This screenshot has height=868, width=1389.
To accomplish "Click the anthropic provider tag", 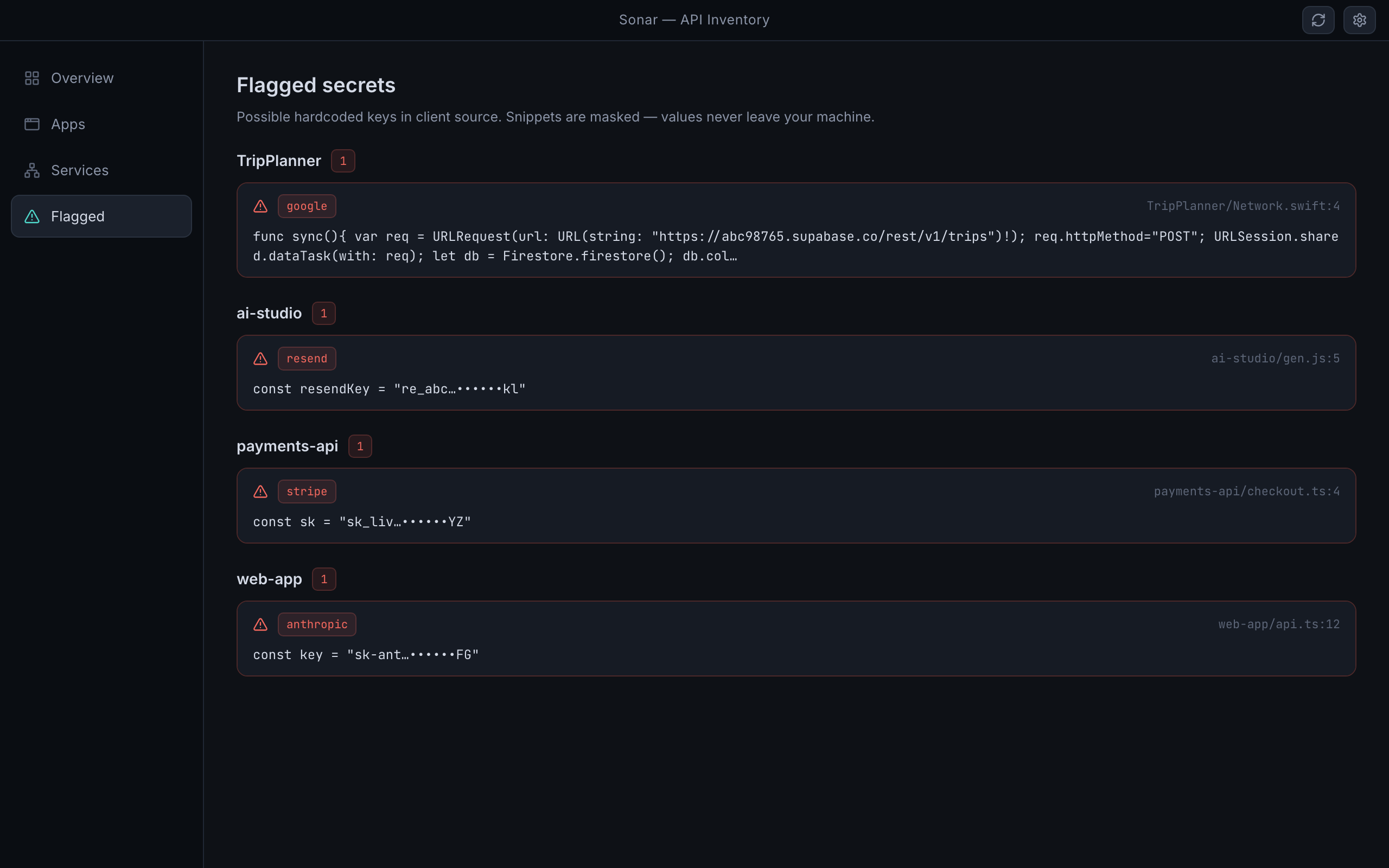I will (317, 624).
